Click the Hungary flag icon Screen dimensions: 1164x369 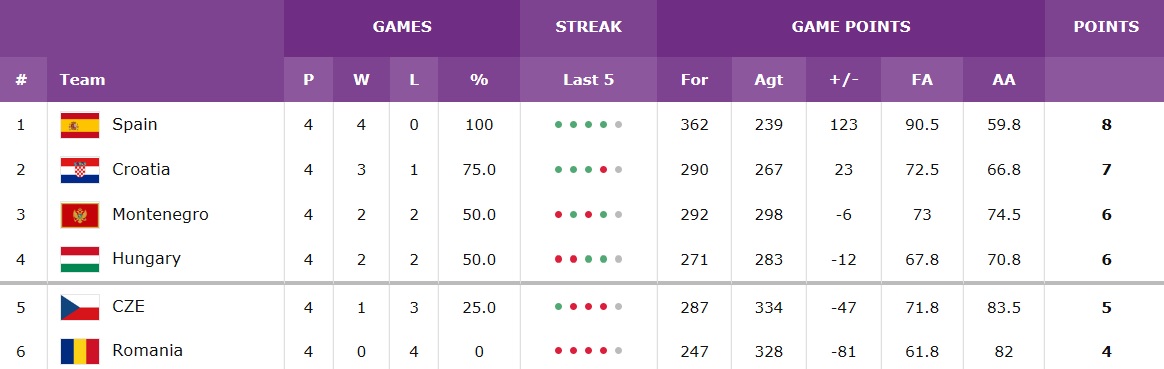79,259
